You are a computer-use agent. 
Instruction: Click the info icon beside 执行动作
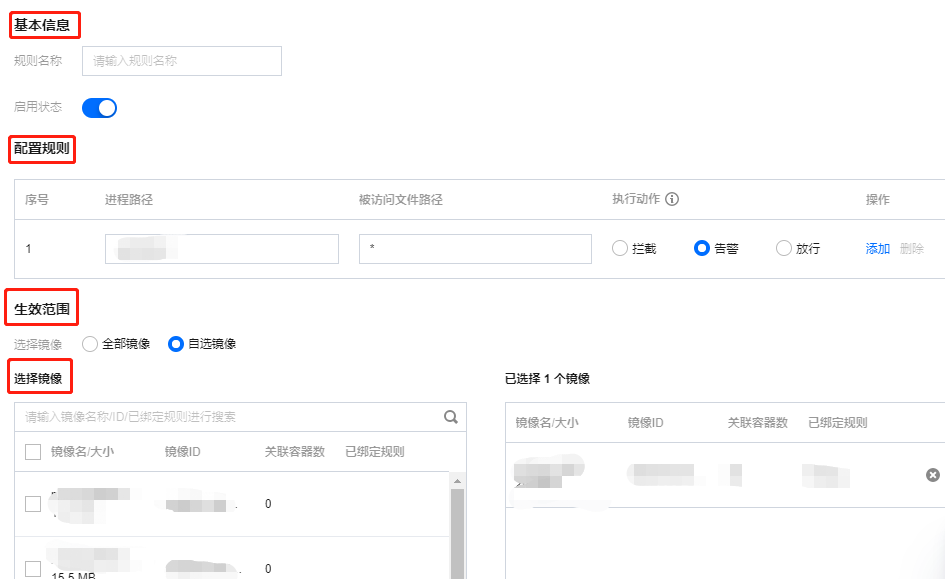[x=672, y=199]
